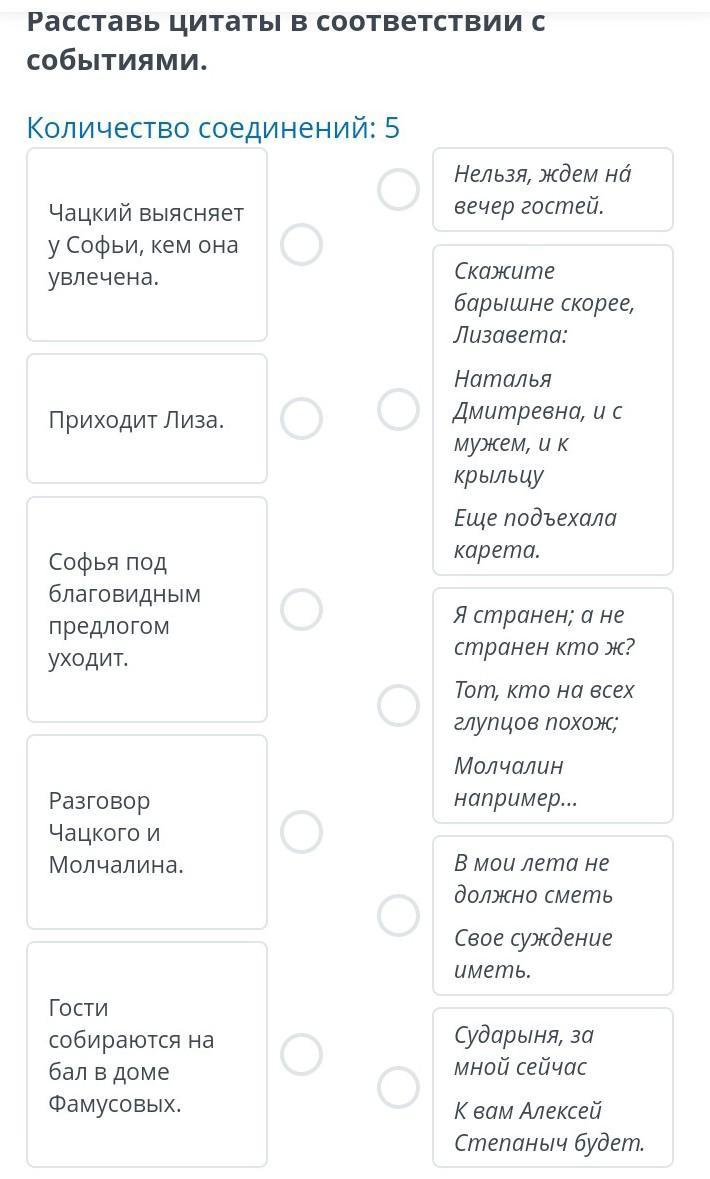Select connector circle for 'В мои лета не должно сметь'
Image resolution: width=710 pixels, height=1179 pixels.
point(399,915)
